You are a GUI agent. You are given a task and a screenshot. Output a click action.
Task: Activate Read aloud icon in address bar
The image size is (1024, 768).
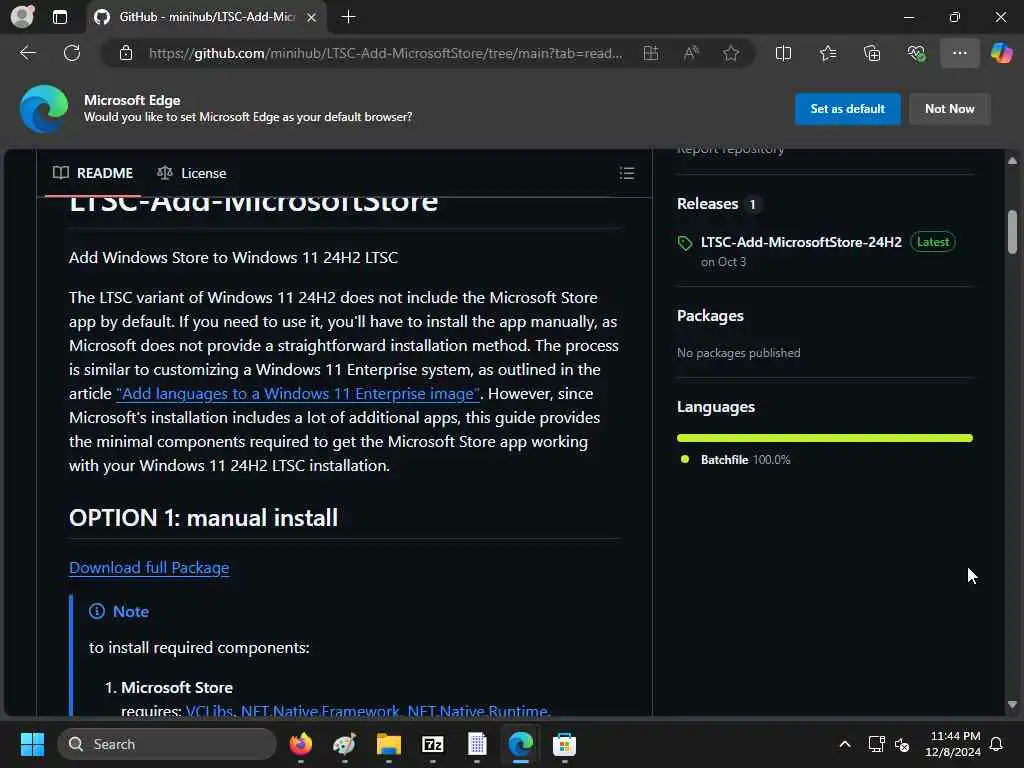click(x=691, y=53)
